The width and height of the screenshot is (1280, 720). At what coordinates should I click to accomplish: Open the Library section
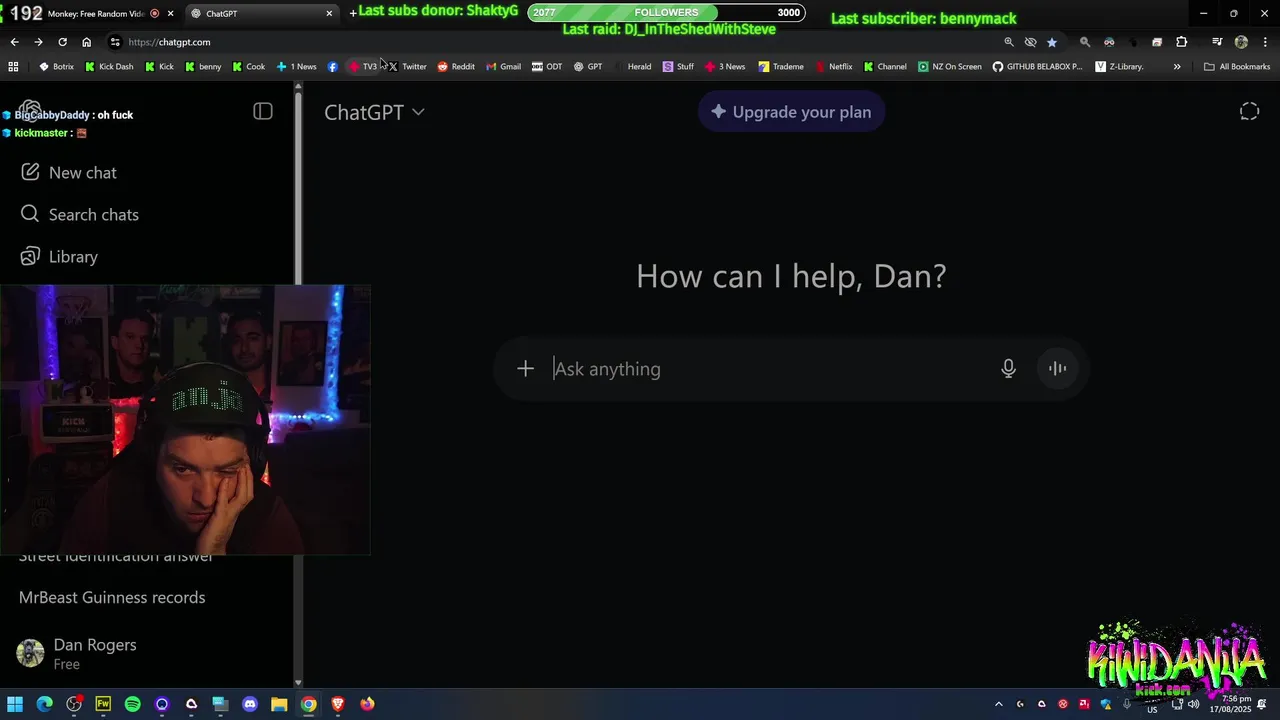tap(59, 256)
